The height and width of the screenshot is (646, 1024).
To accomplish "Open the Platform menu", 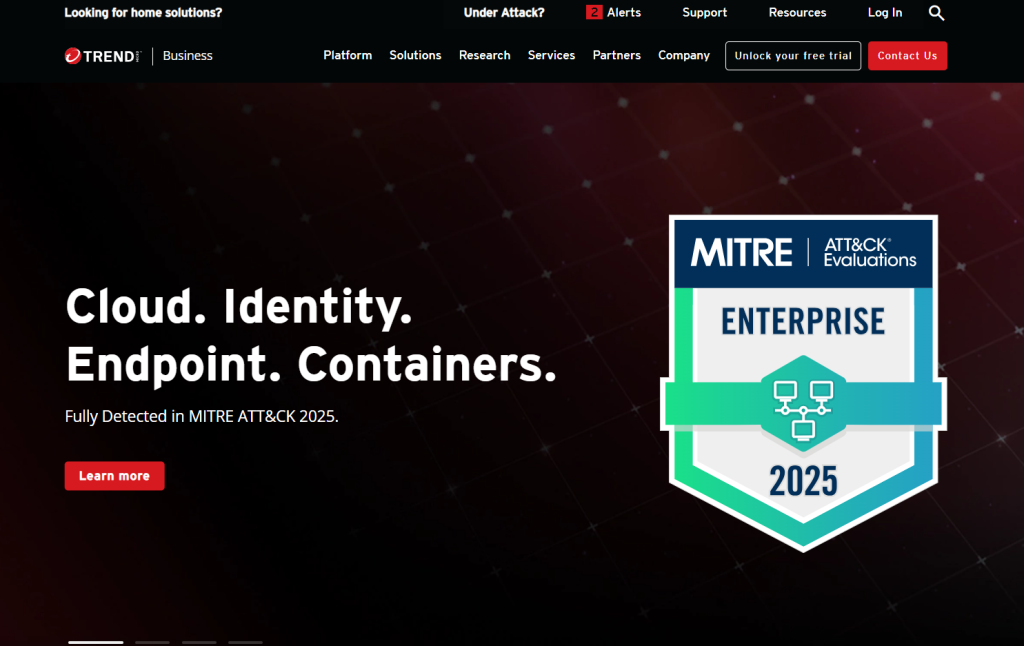I will coord(347,56).
